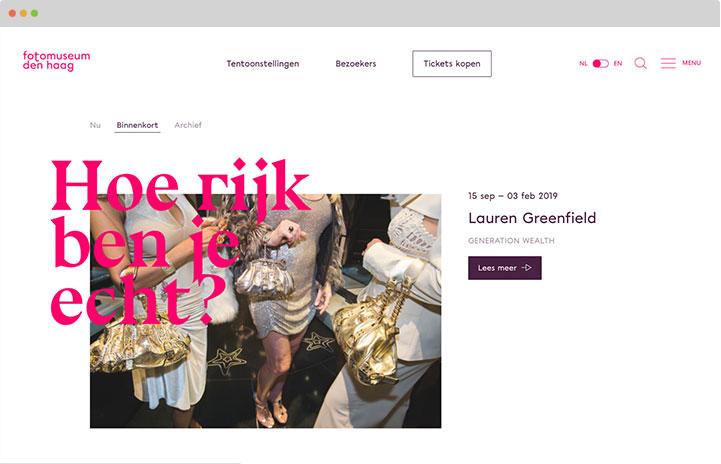Click the Tickets kopen button

tap(452, 63)
